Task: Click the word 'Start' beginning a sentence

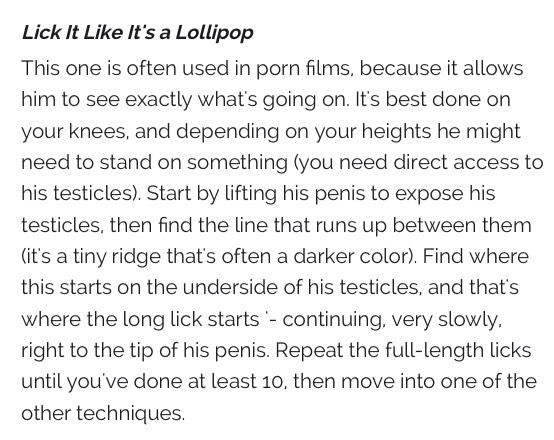Action: pyautogui.click(x=167, y=193)
